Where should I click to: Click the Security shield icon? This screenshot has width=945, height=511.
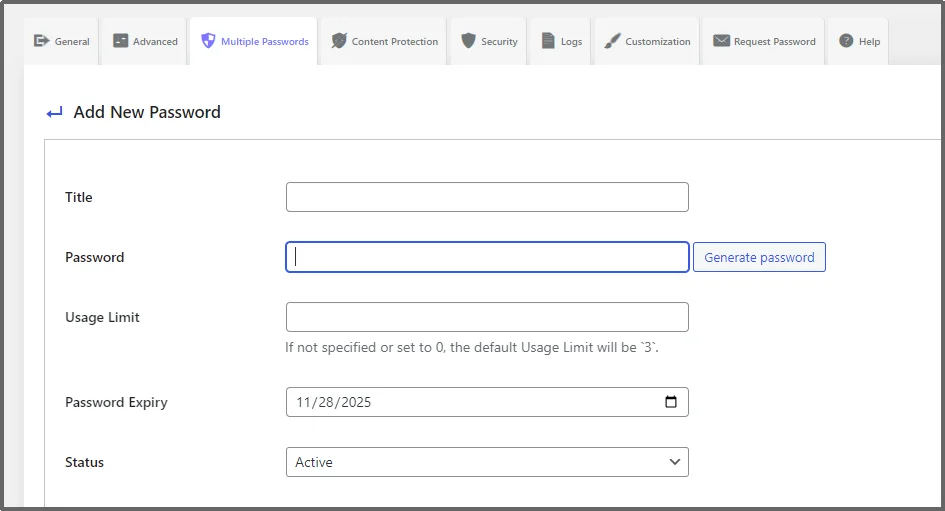[x=468, y=41]
